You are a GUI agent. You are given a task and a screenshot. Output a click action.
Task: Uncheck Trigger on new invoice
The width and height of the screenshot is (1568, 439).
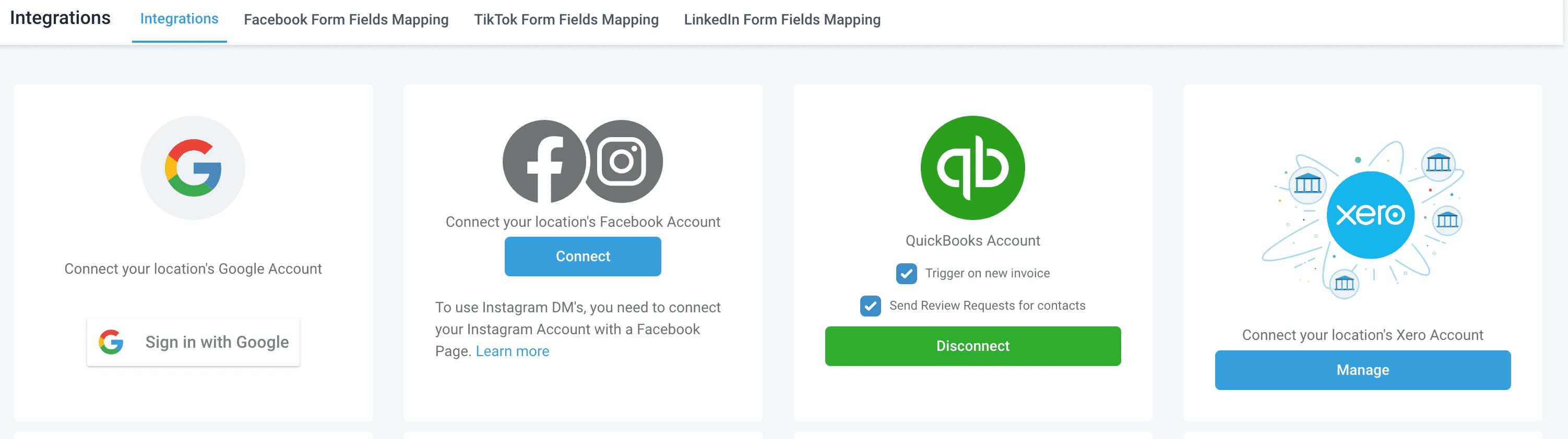(906, 274)
